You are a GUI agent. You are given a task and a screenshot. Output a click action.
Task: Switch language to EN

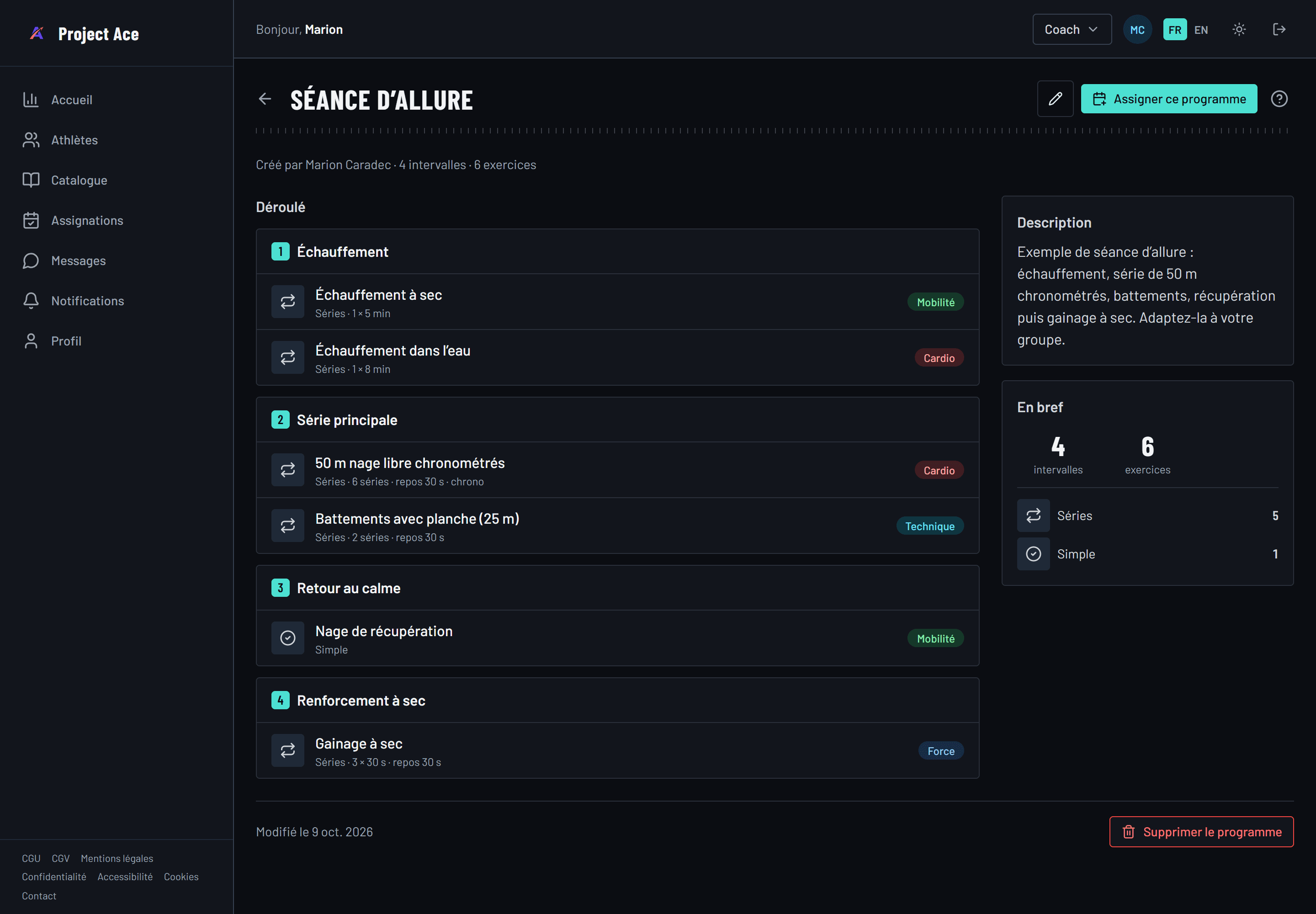[x=1201, y=30]
